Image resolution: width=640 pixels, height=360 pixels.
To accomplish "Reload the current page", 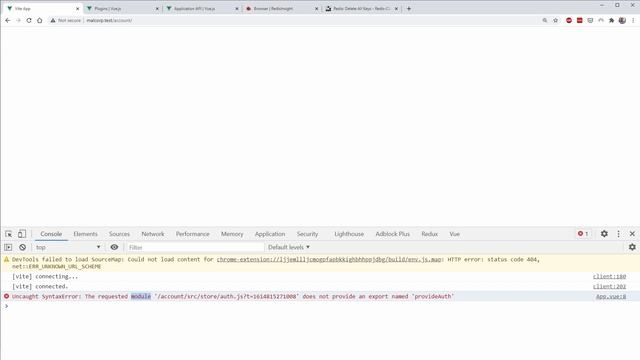I will 29,20.
